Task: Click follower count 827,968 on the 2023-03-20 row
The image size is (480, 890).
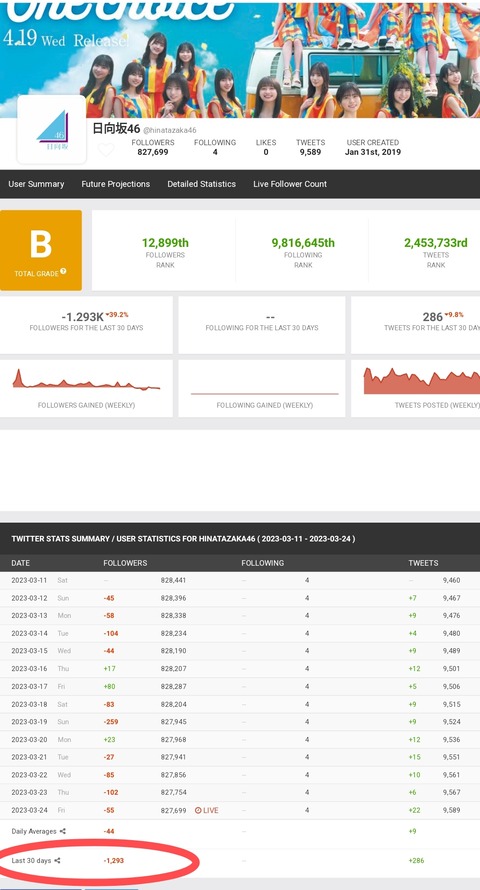Action: click(x=173, y=740)
